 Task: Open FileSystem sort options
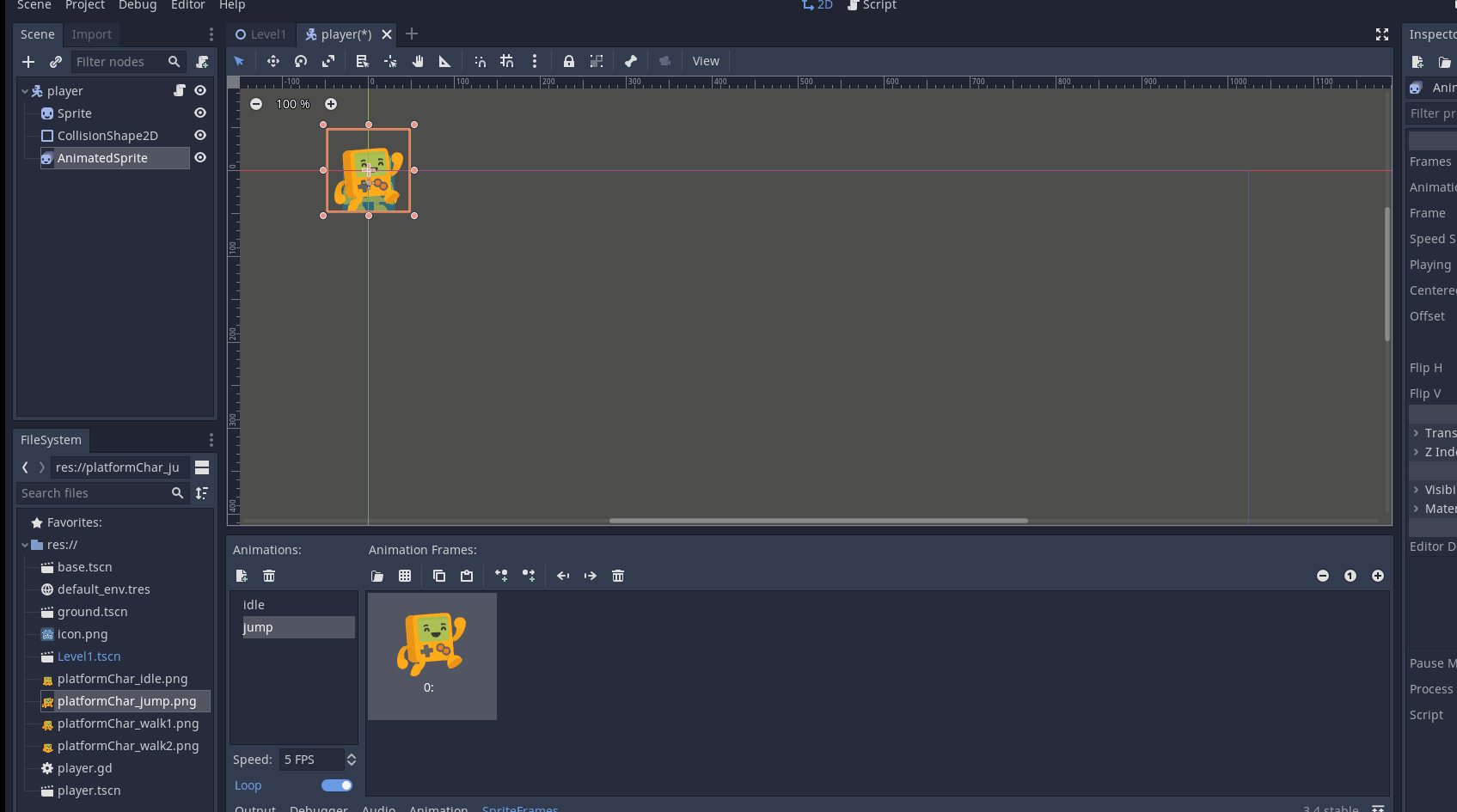202,493
